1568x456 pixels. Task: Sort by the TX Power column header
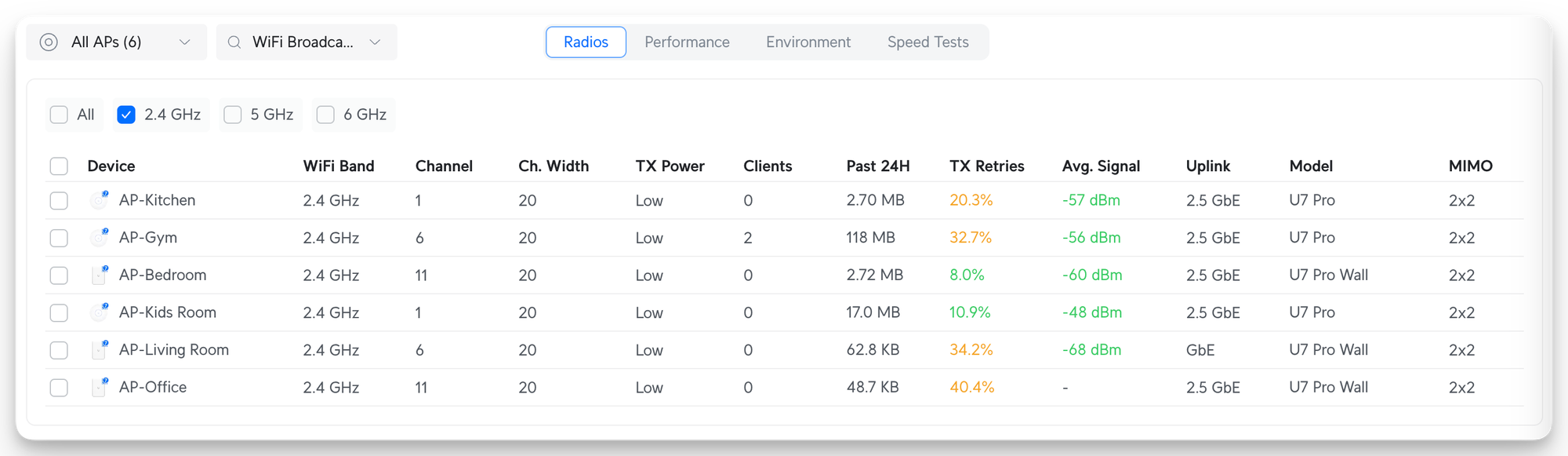(x=670, y=166)
